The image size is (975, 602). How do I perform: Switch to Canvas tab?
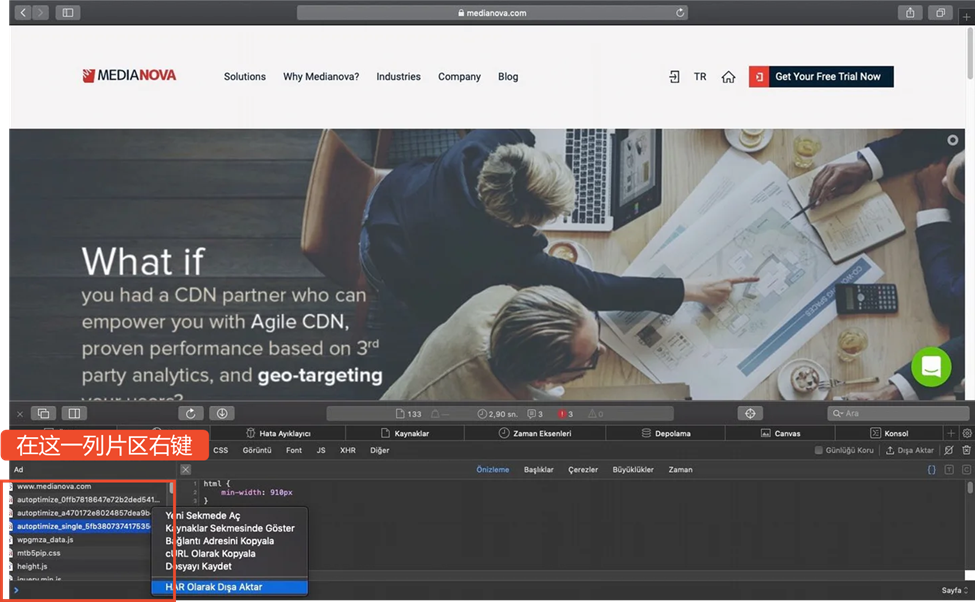780,433
